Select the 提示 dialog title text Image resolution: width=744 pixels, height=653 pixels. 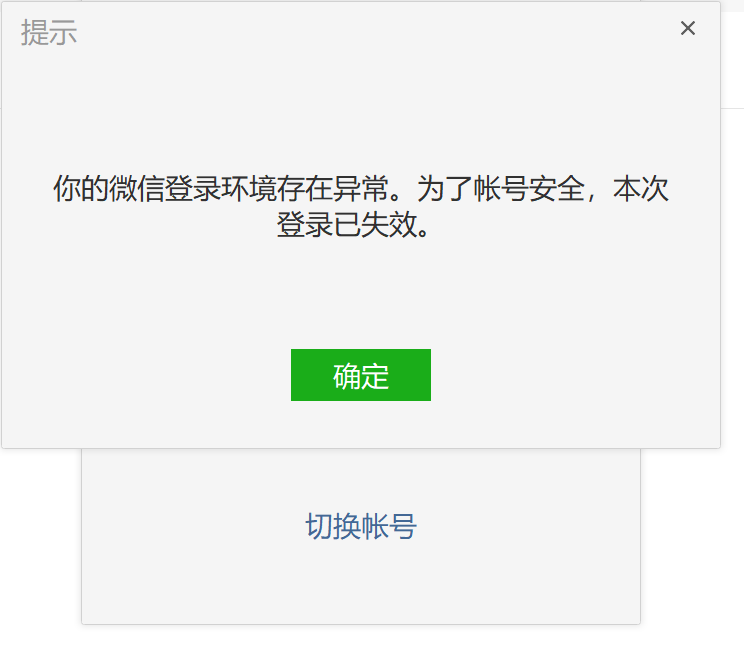[x=49, y=33]
